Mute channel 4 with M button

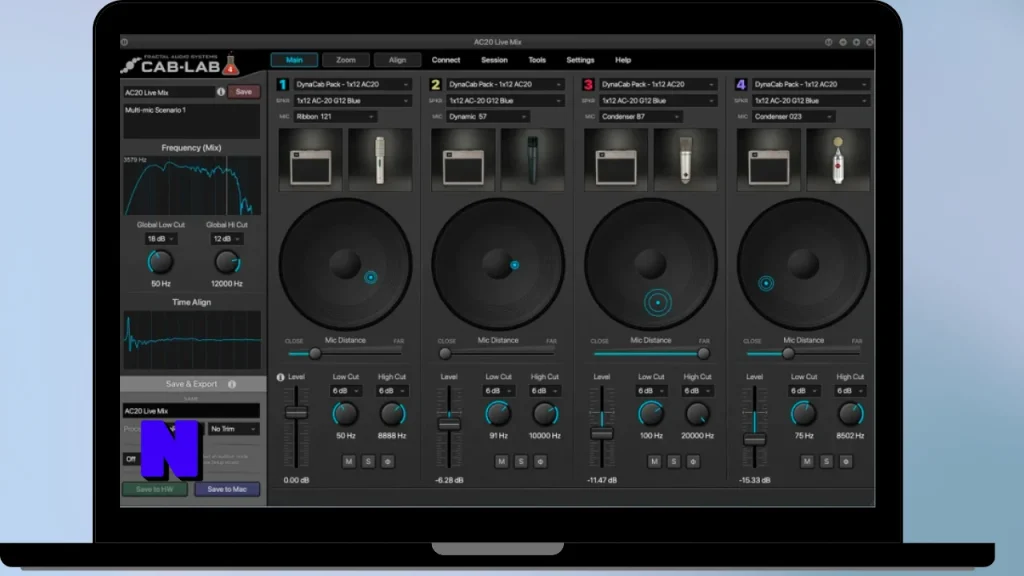point(807,461)
